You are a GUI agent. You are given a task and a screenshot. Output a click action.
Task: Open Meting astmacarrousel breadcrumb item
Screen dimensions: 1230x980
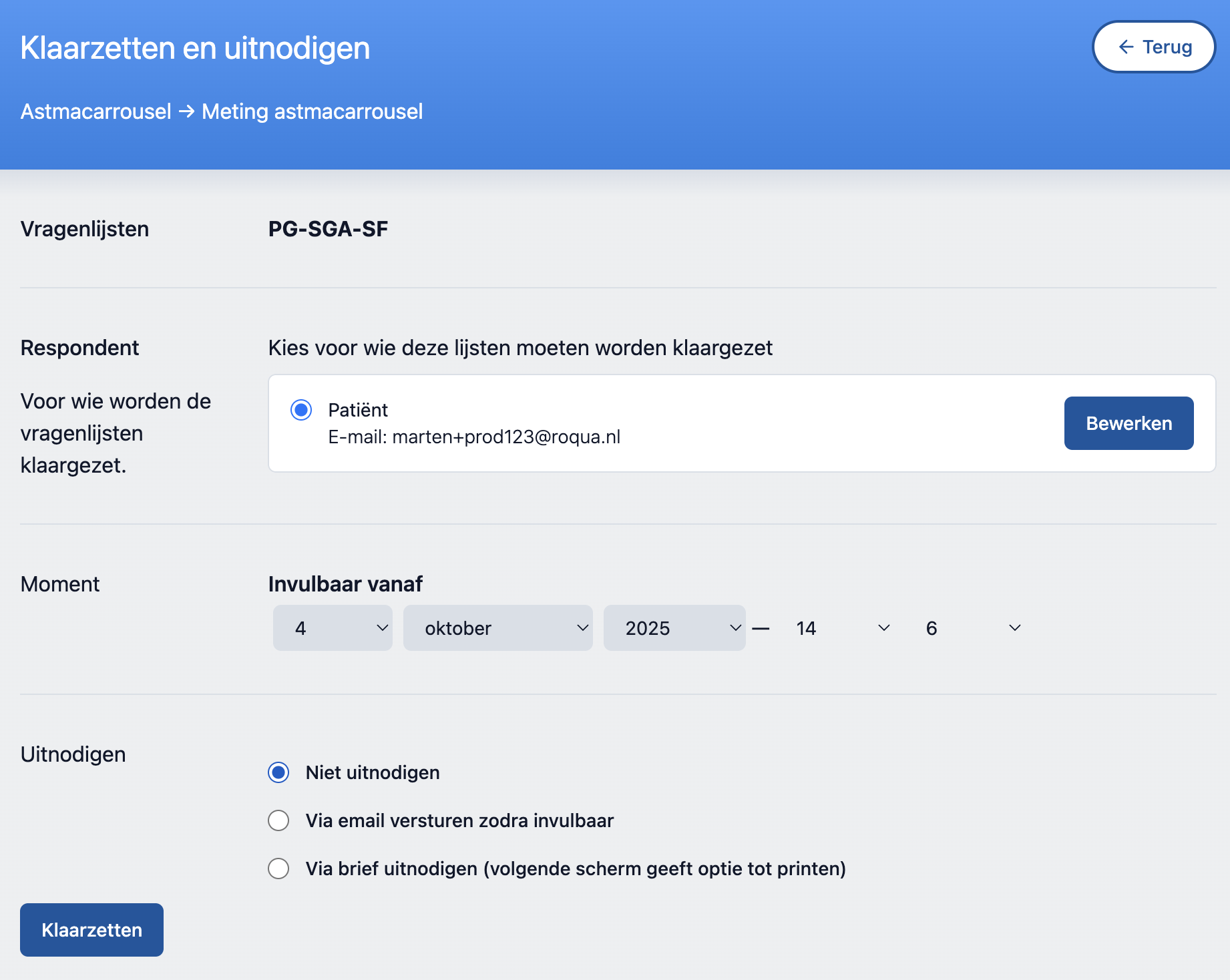coord(312,111)
